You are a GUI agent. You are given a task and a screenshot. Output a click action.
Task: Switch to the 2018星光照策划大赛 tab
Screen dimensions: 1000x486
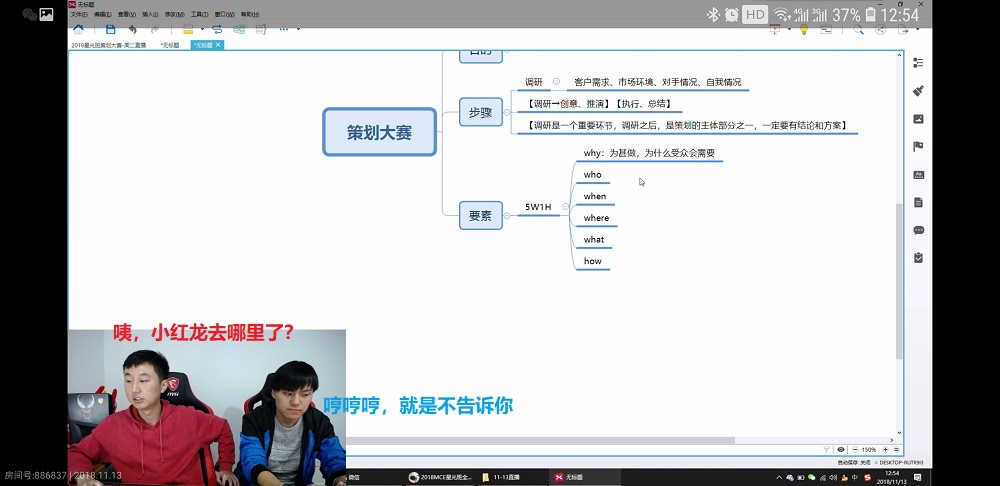(109, 45)
